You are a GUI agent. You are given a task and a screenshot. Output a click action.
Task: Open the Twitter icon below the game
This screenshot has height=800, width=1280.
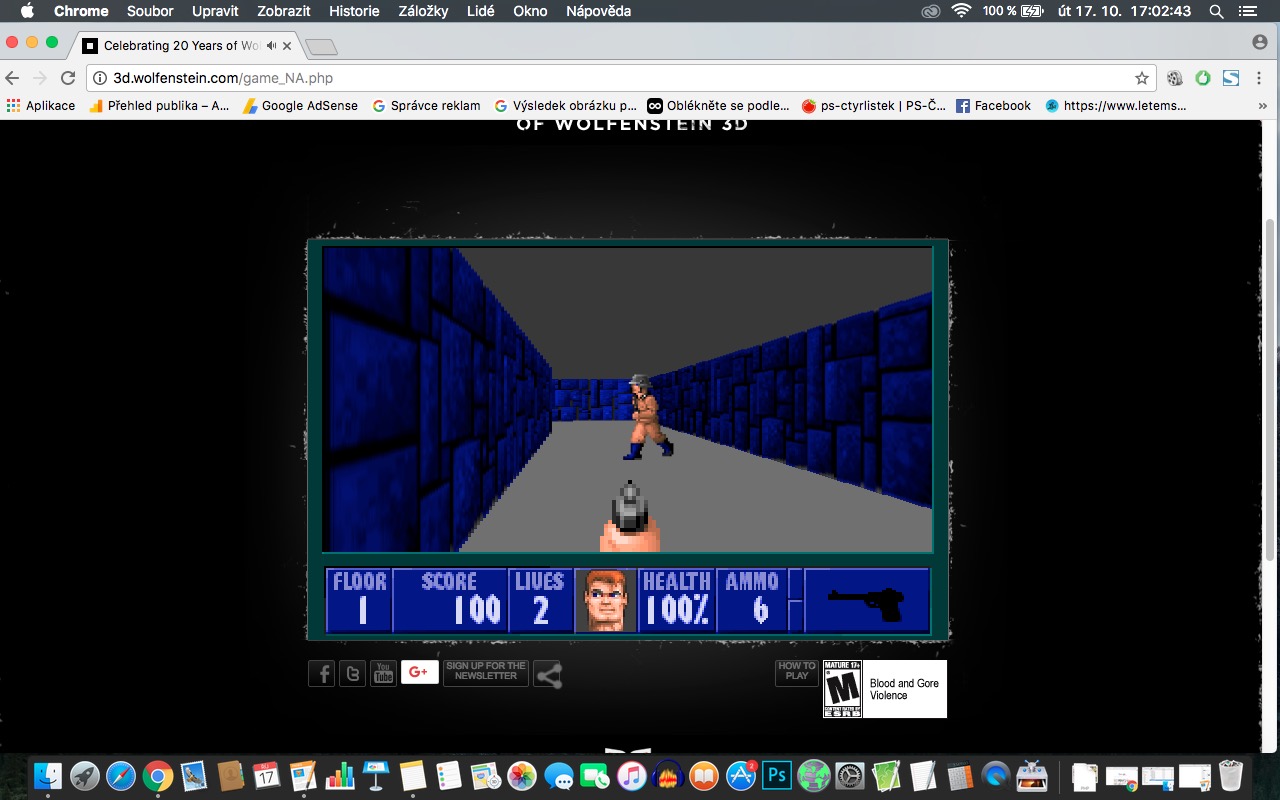[352, 673]
